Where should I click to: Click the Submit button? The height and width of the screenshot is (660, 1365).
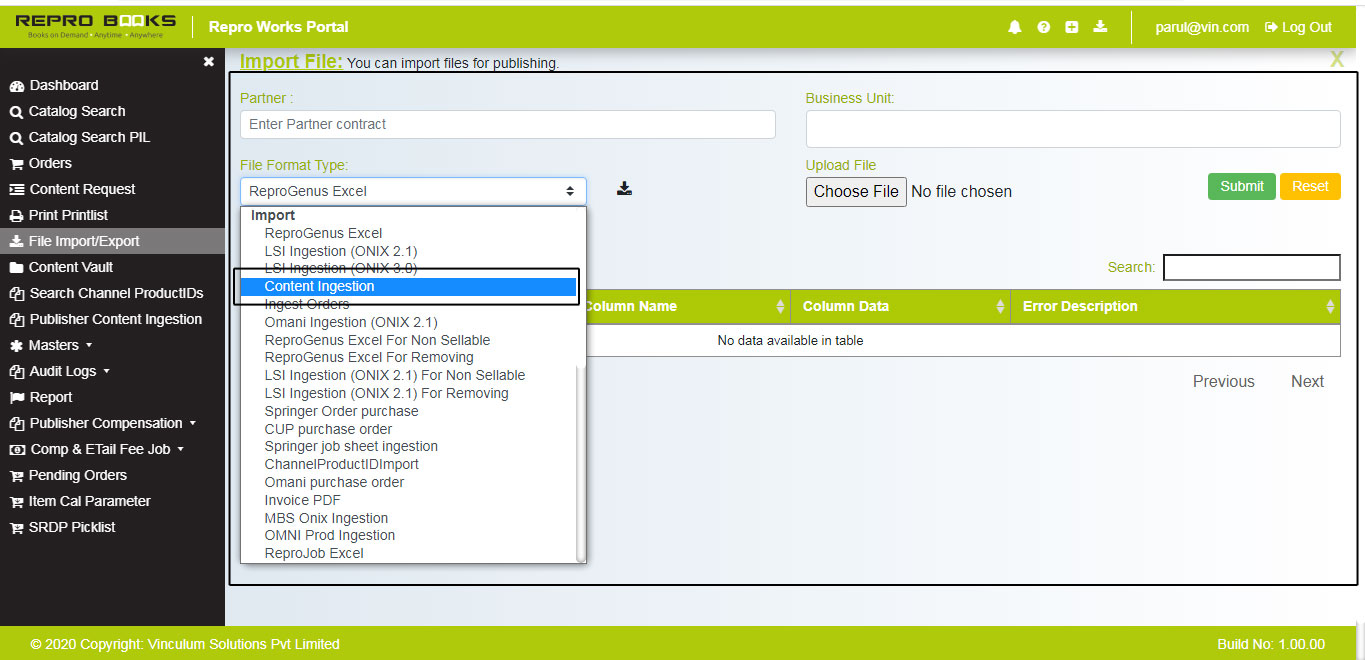(1241, 186)
